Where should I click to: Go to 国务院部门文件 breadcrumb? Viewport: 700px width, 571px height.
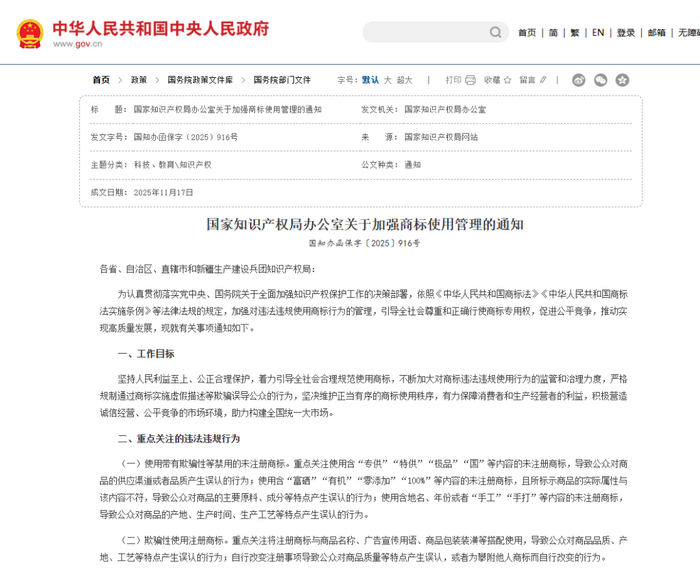tap(282, 80)
